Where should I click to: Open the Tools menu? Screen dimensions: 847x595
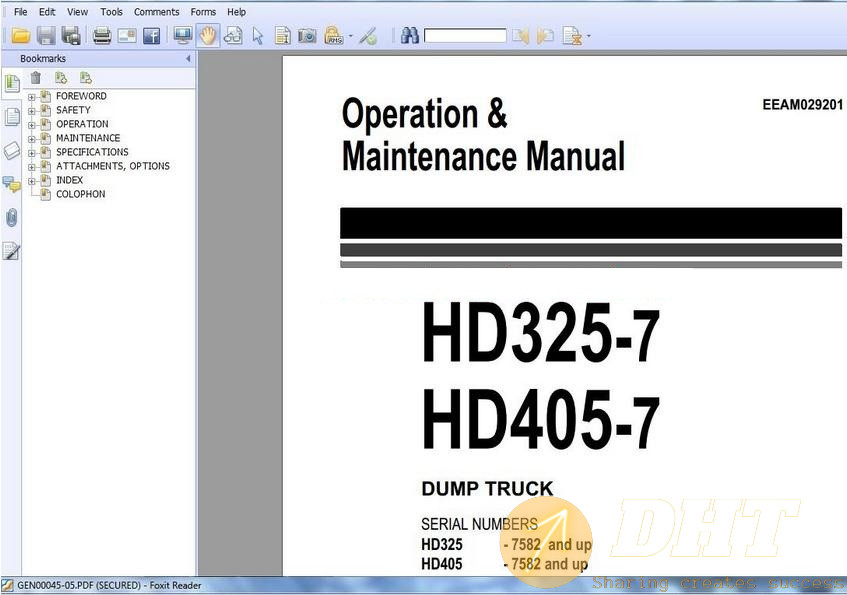point(111,12)
